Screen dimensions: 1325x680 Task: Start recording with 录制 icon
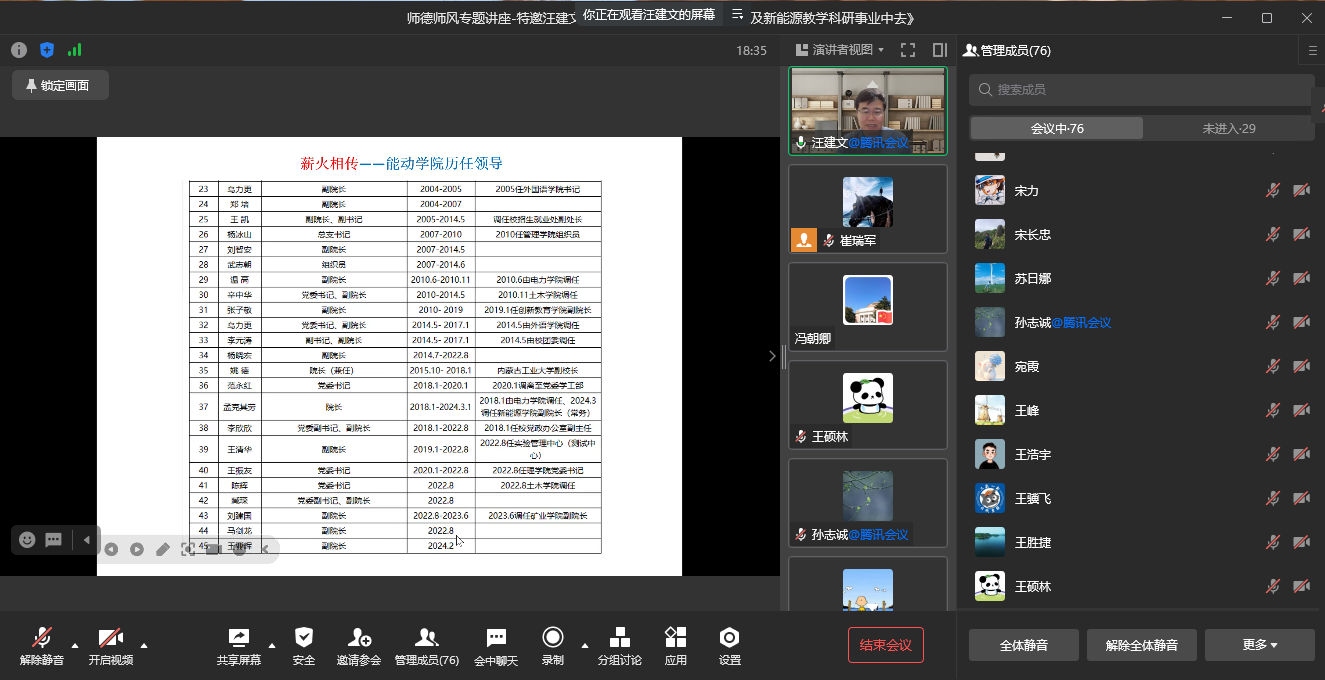pos(552,645)
